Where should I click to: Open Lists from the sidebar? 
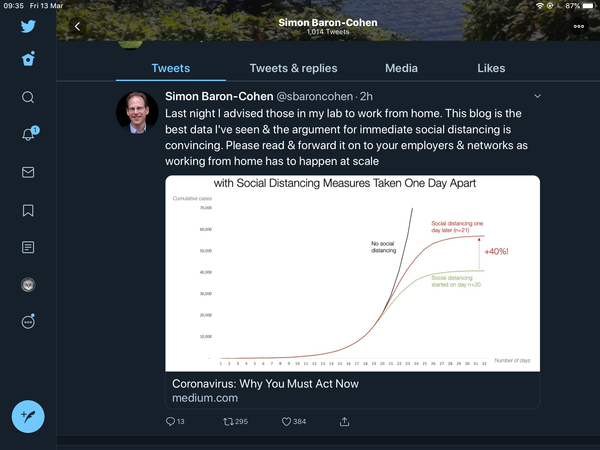tap(28, 247)
